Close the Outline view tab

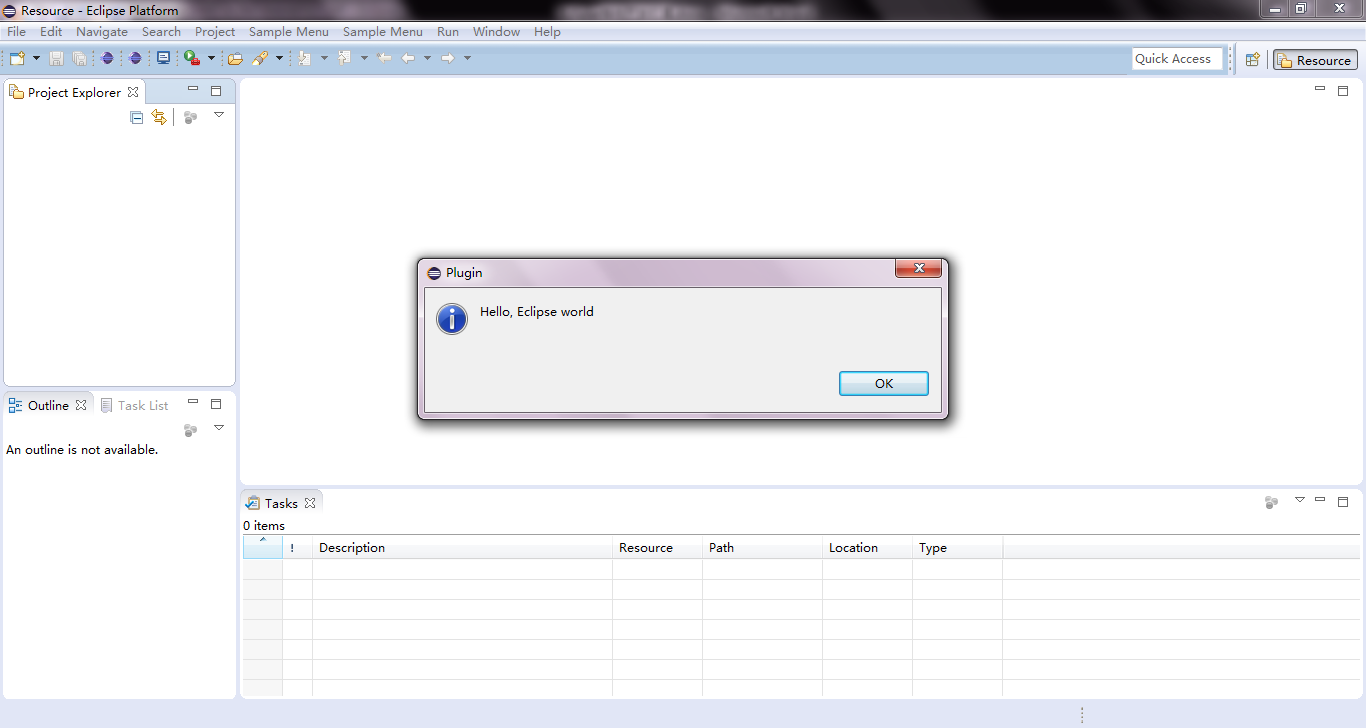pos(81,405)
